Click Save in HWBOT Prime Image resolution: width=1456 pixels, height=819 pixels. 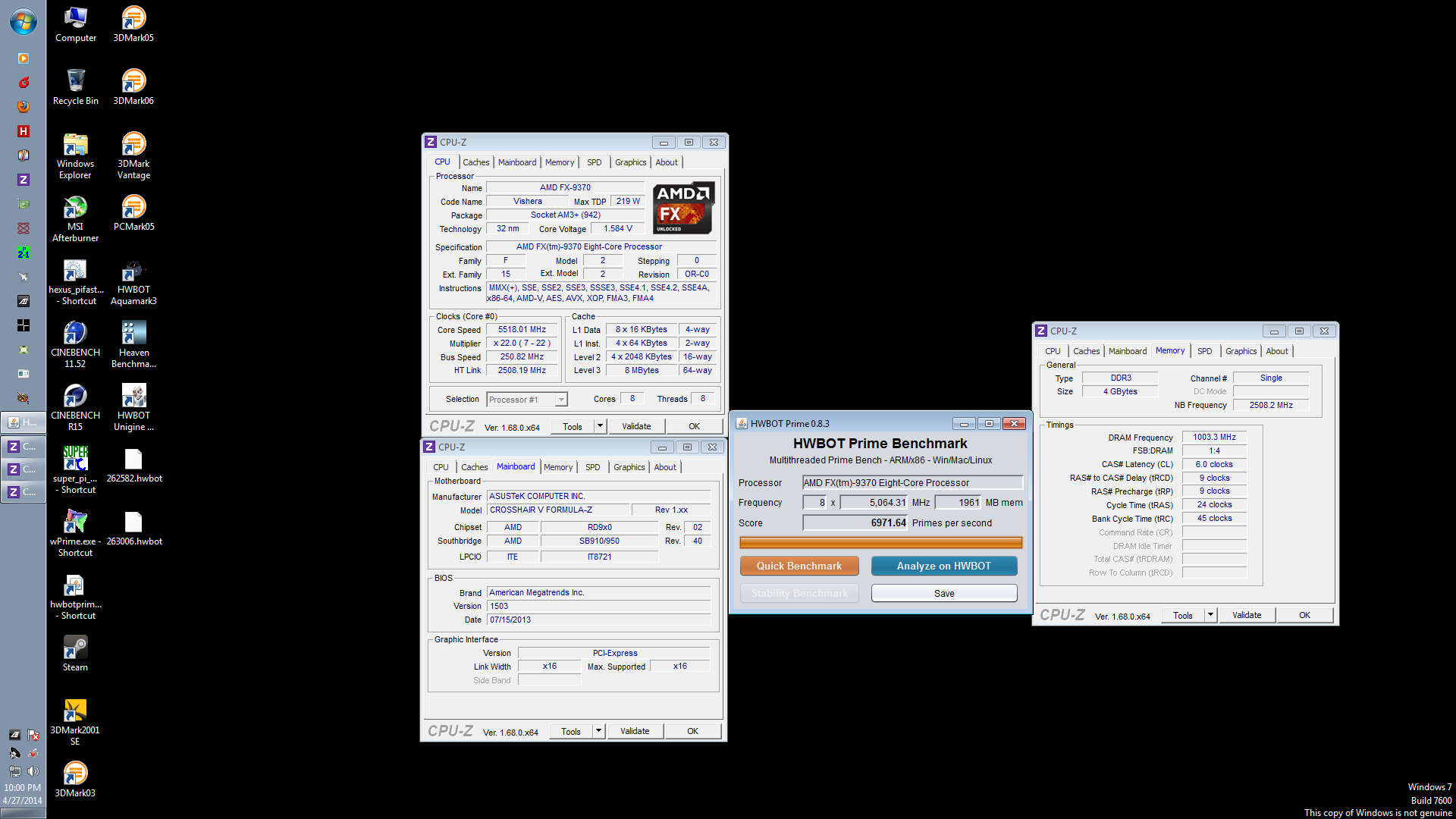pyautogui.click(x=944, y=593)
